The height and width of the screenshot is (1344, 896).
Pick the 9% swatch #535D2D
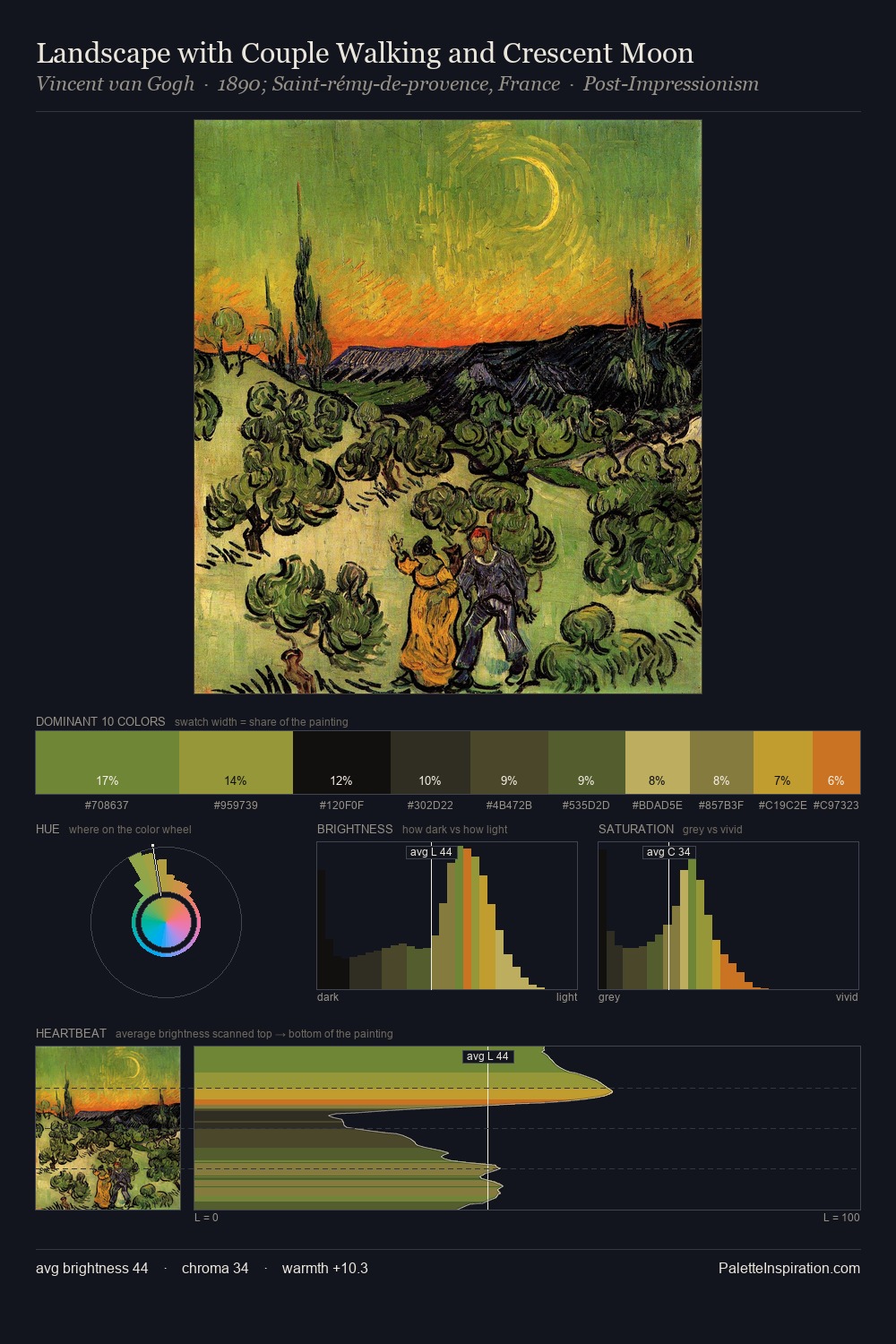point(586,762)
